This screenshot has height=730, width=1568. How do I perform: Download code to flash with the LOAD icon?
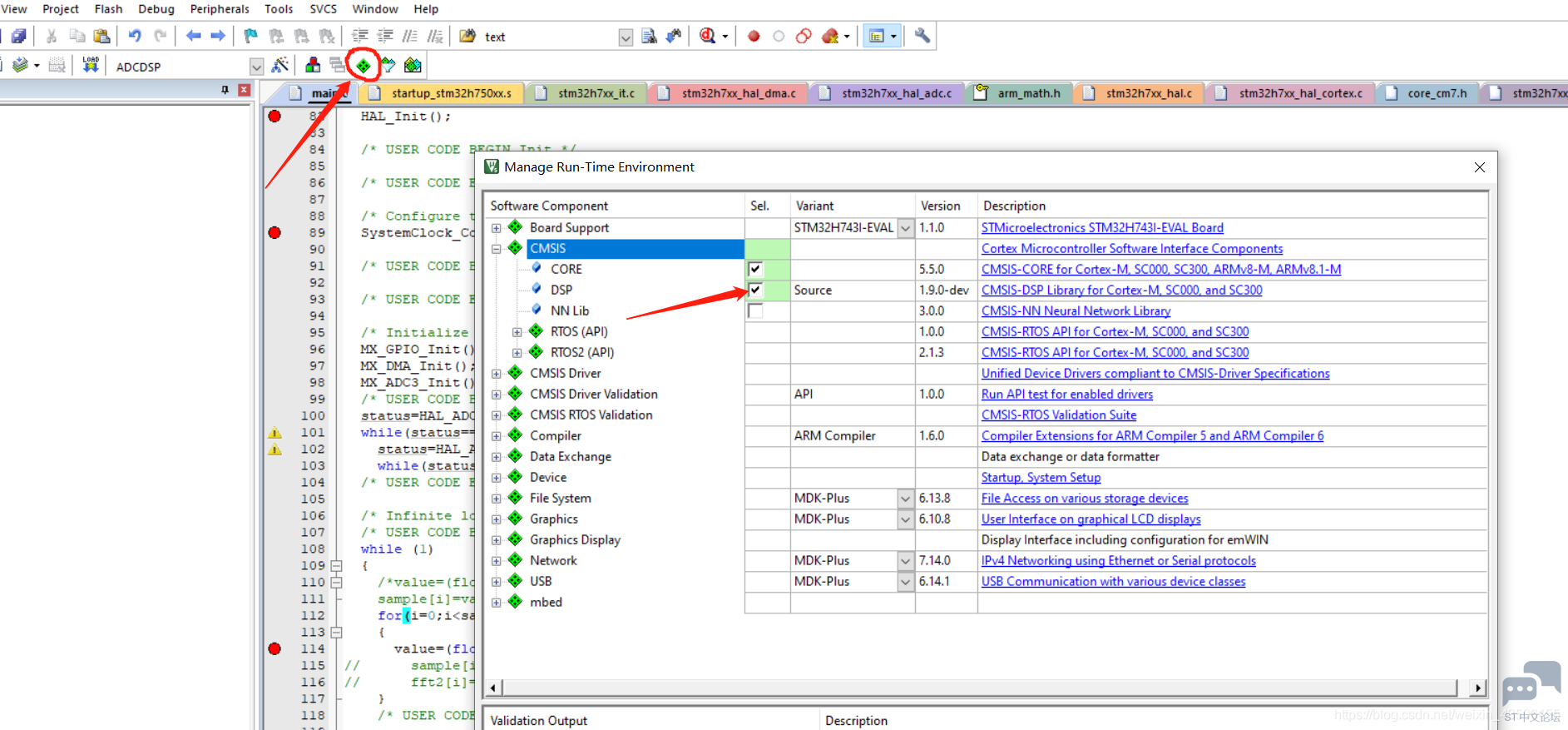[x=91, y=65]
